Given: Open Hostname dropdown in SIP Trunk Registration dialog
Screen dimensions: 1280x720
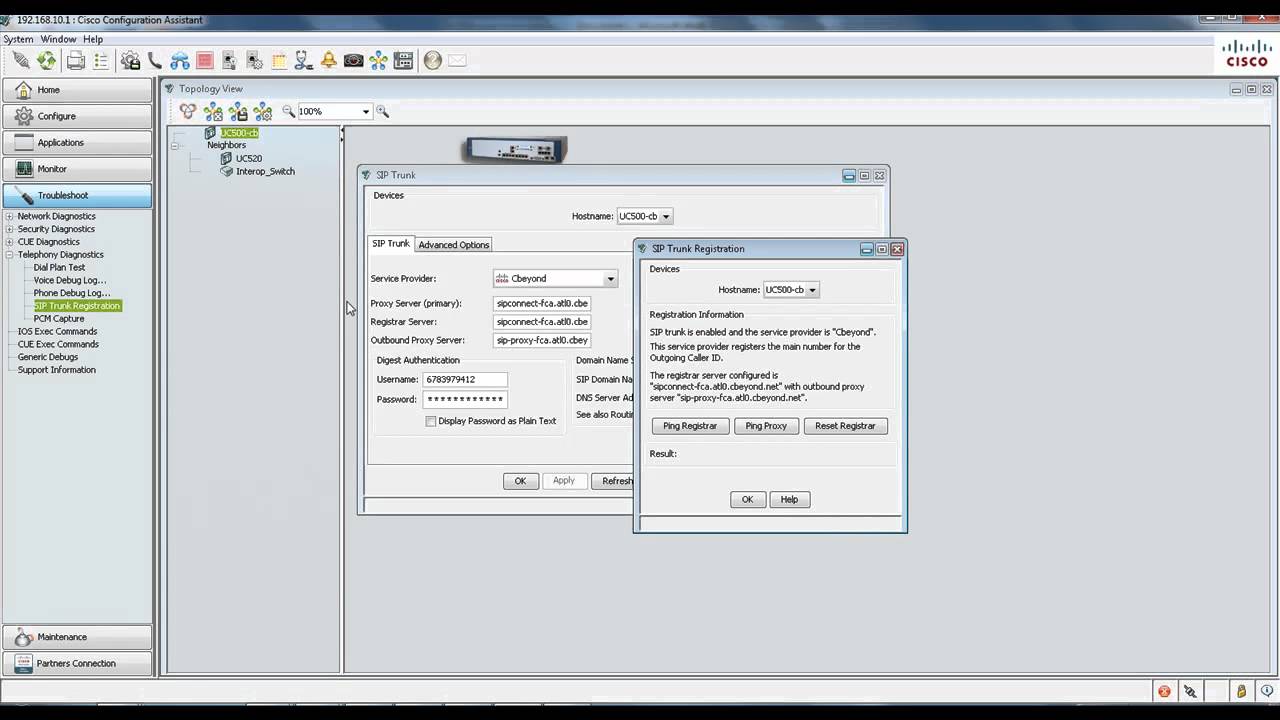Looking at the screenshot, I should 812,290.
